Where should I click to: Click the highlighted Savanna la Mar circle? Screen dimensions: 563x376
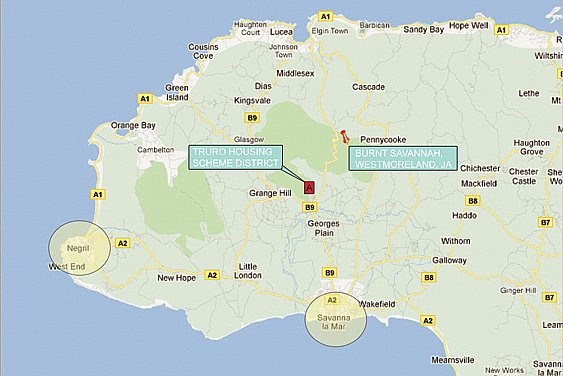pyautogui.click(x=336, y=319)
